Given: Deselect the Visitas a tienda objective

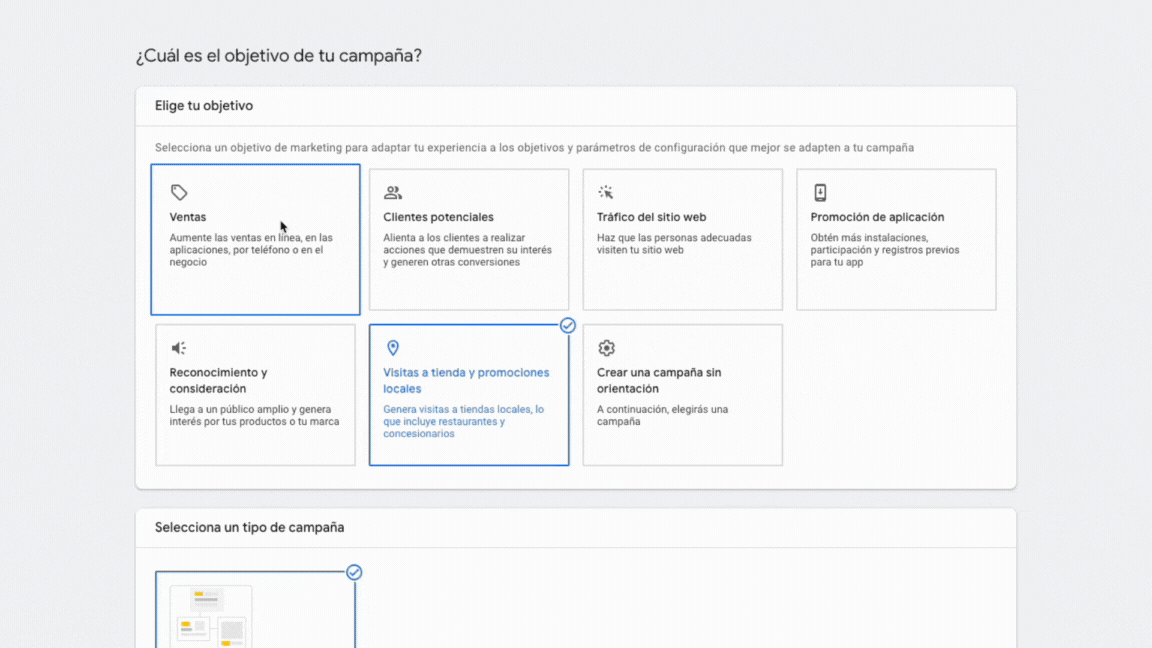Looking at the screenshot, I should coord(469,395).
